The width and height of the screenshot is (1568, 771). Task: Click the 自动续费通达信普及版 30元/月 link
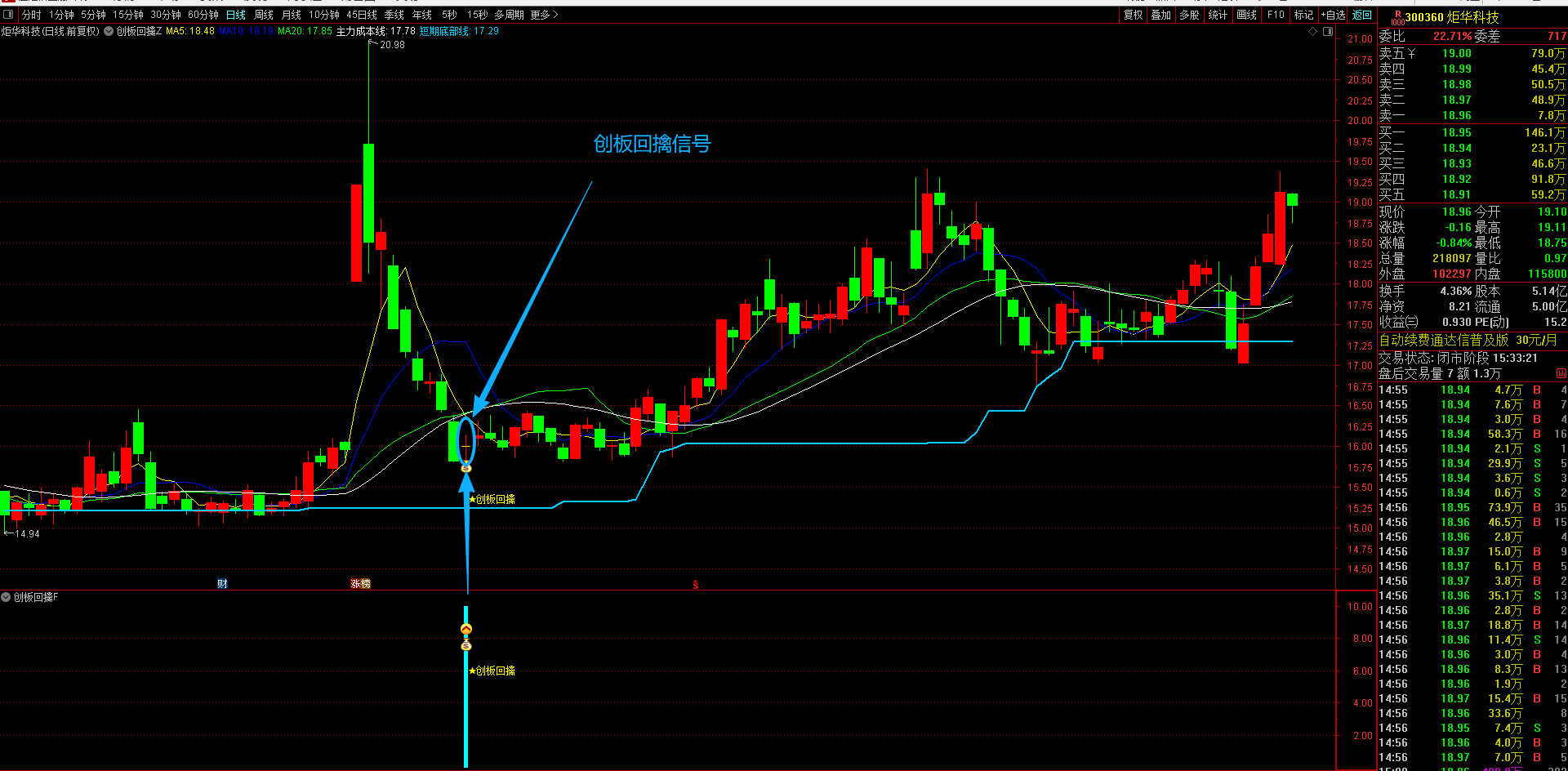point(1468,340)
